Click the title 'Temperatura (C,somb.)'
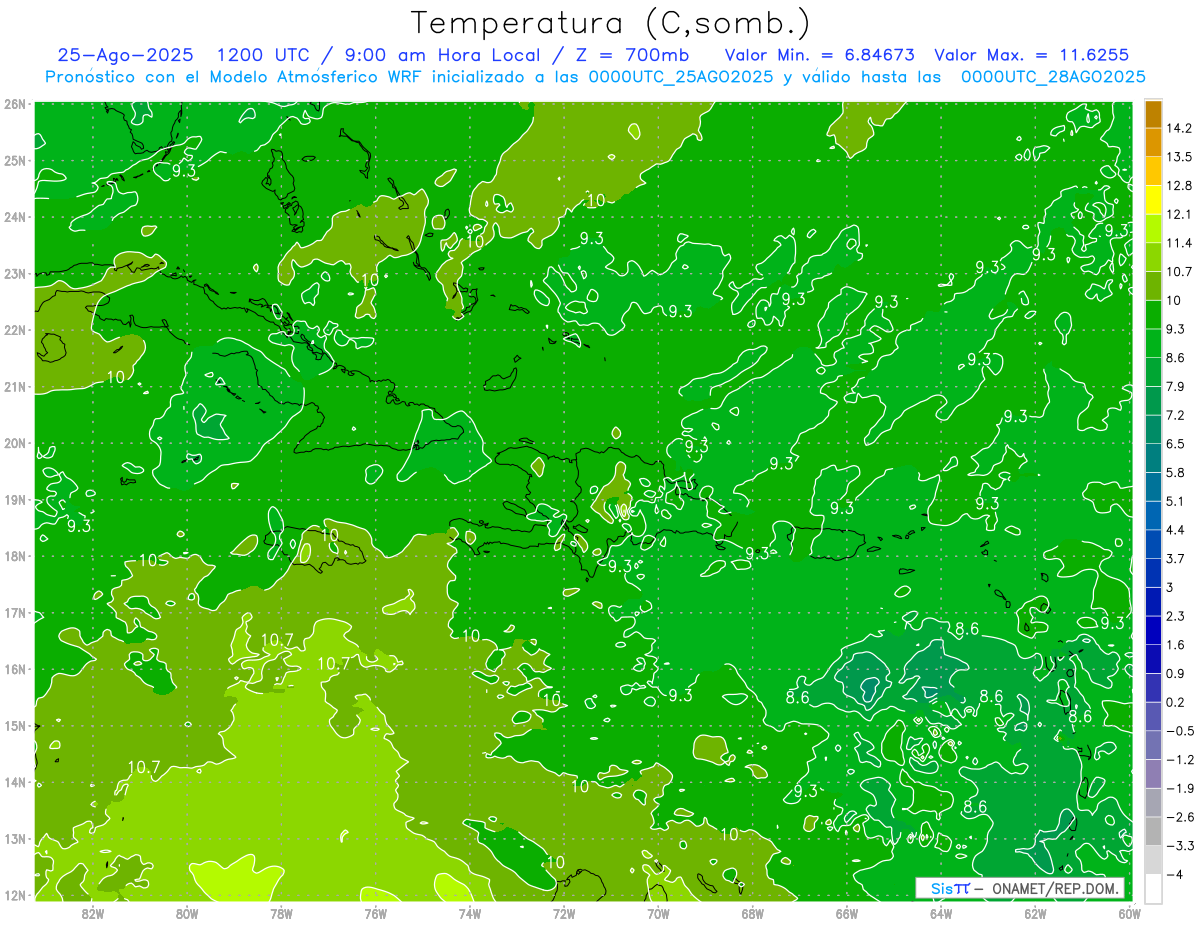Viewport: 1200px width, 927px height. coord(611,23)
